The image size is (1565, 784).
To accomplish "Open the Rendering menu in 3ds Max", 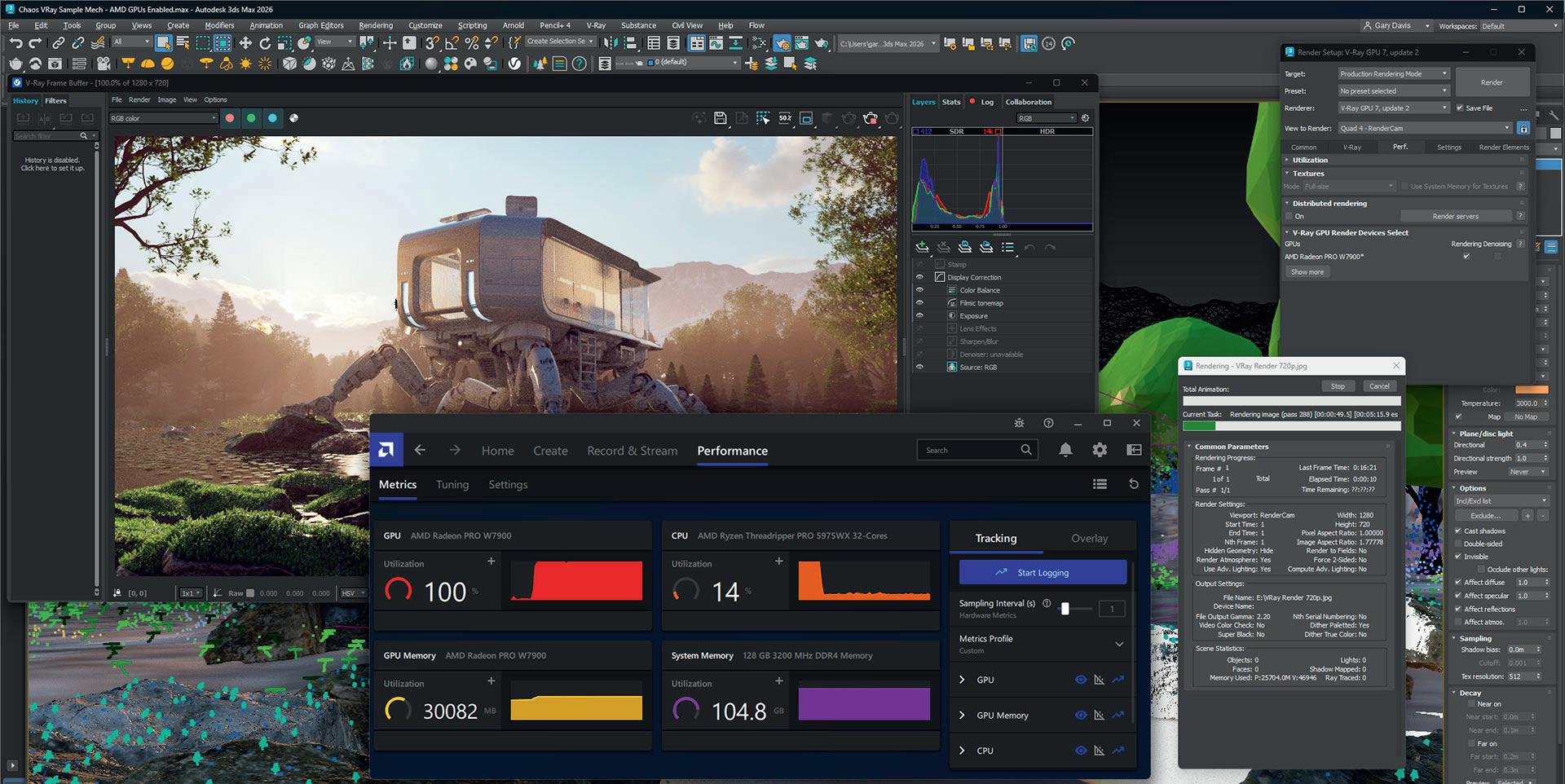I will click(x=375, y=25).
